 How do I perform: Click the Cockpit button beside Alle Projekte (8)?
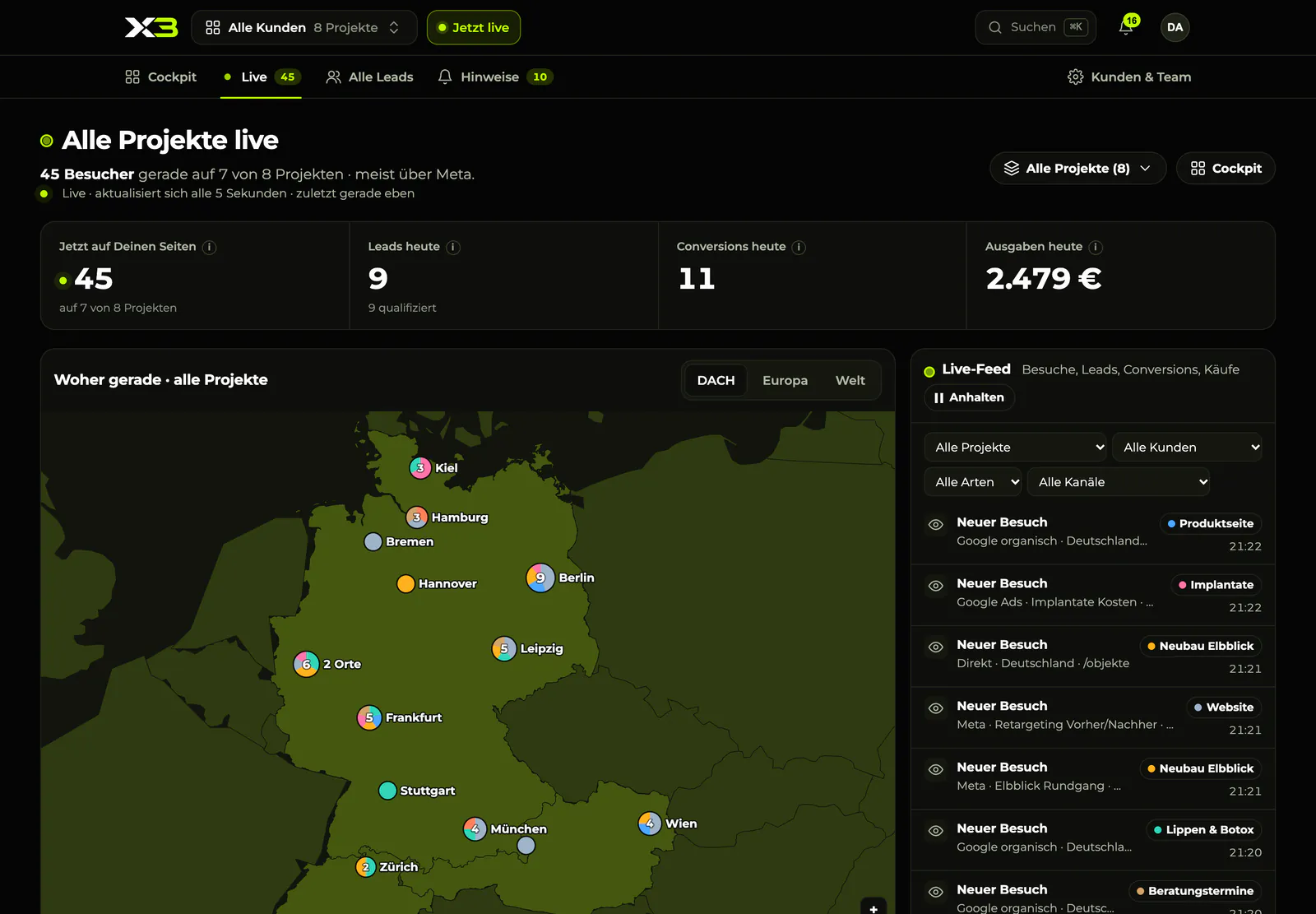click(x=1226, y=168)
